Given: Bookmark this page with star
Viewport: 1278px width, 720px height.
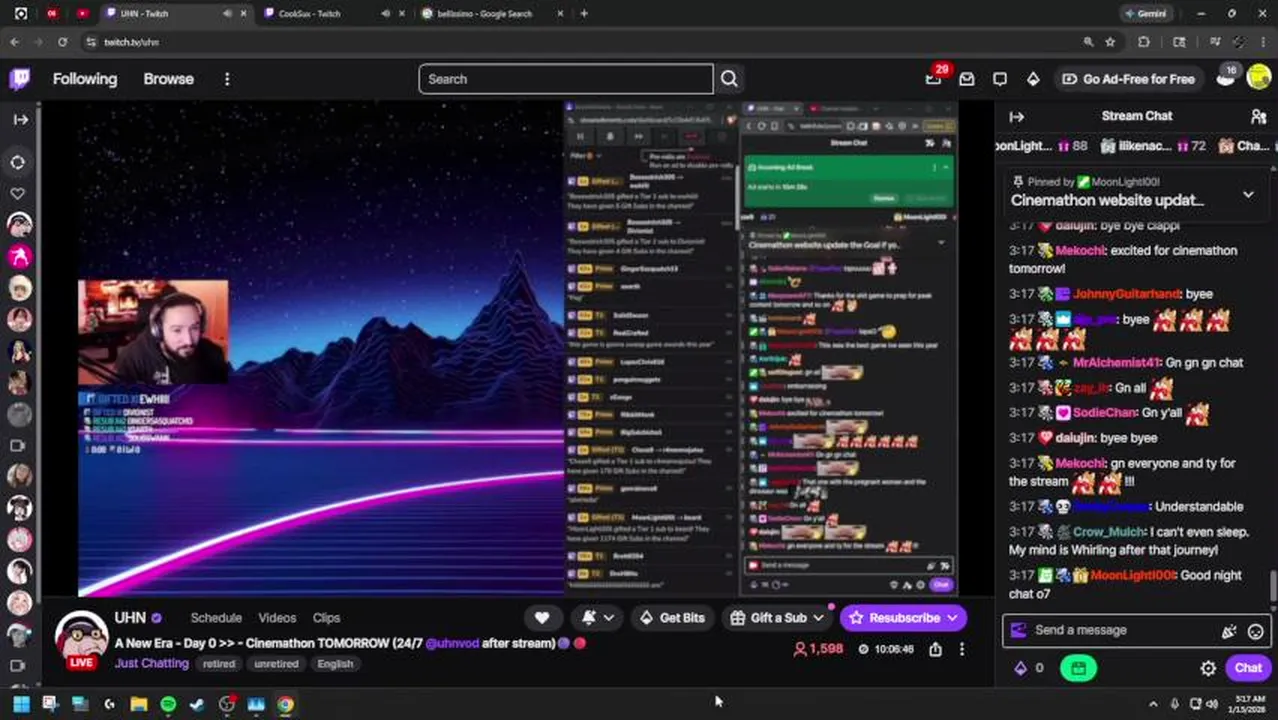Looking at the screenshot, I should pos(1110,42).
